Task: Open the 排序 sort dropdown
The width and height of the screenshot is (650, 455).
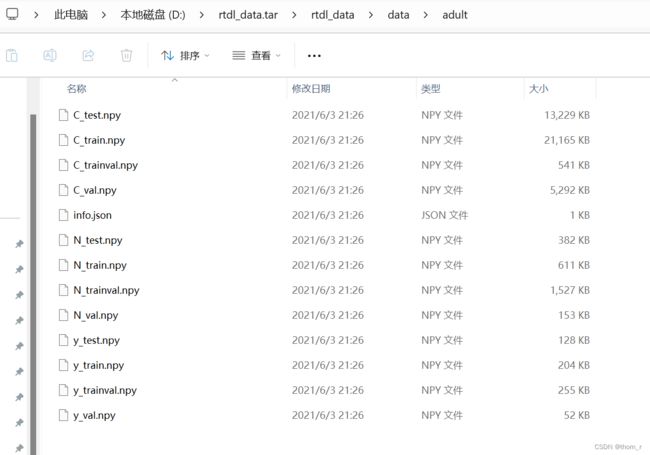Action: tap(185, 56)
